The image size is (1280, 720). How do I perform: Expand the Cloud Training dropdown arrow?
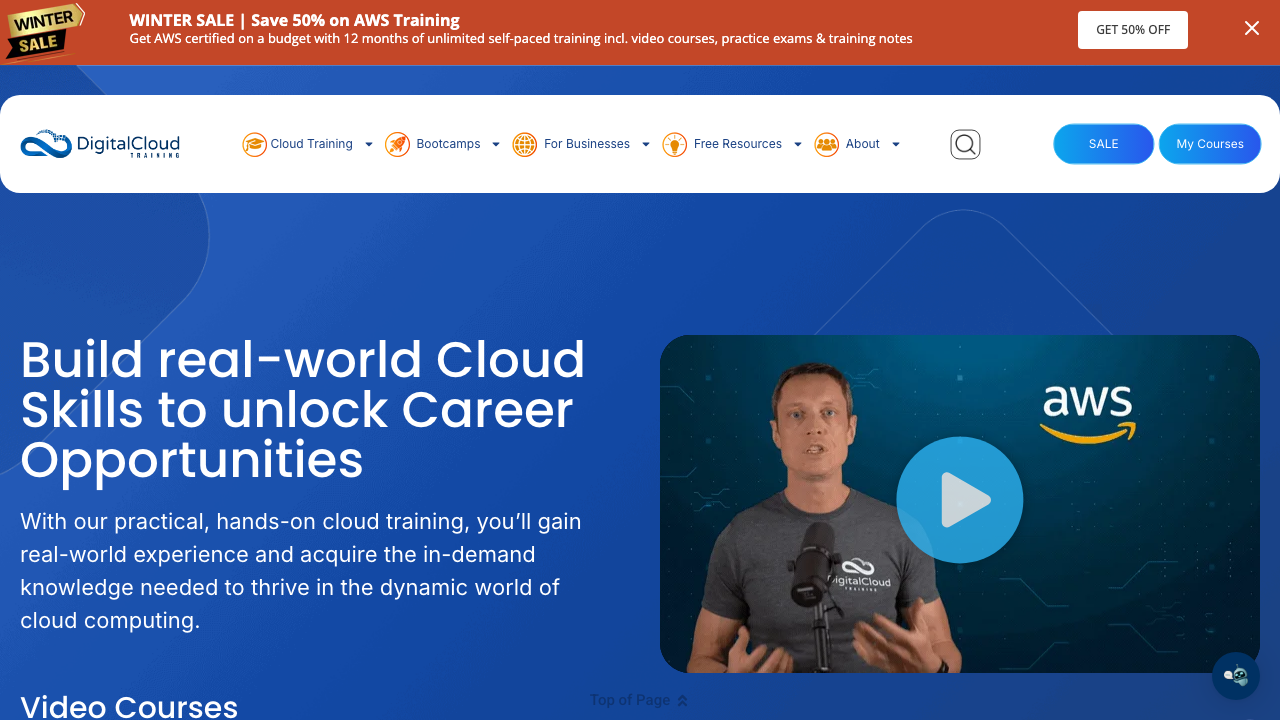coord(368,144)
